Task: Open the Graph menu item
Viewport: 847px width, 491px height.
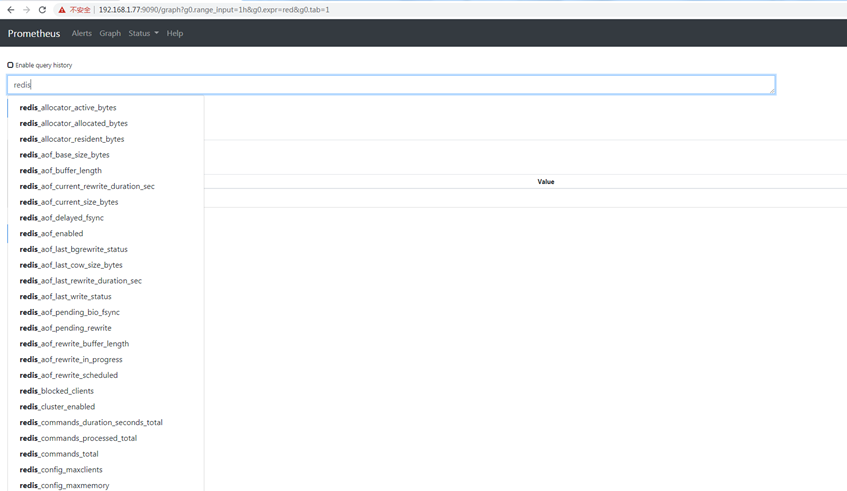Action: 110,33
